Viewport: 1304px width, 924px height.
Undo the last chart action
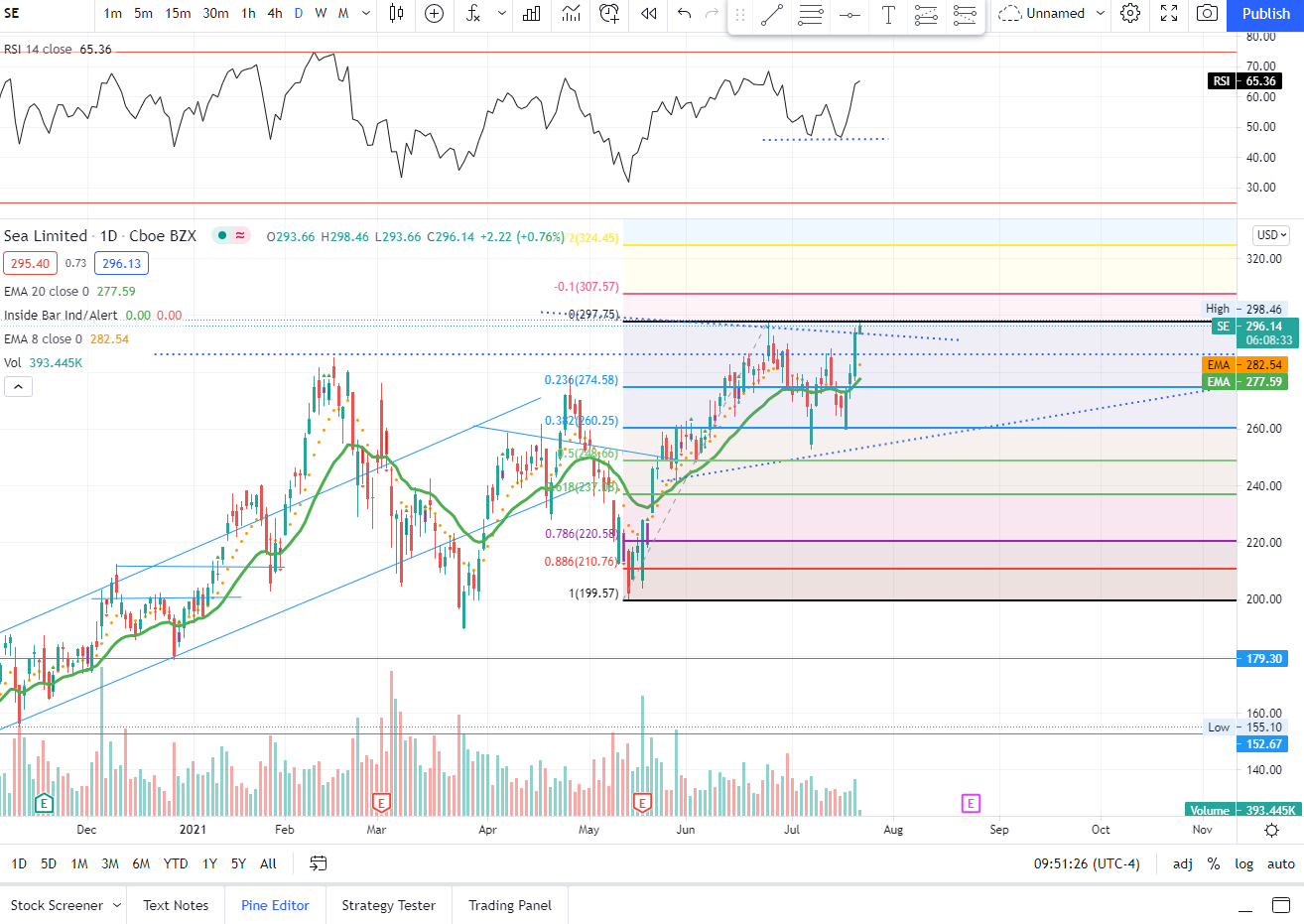(x=684, y=13)
